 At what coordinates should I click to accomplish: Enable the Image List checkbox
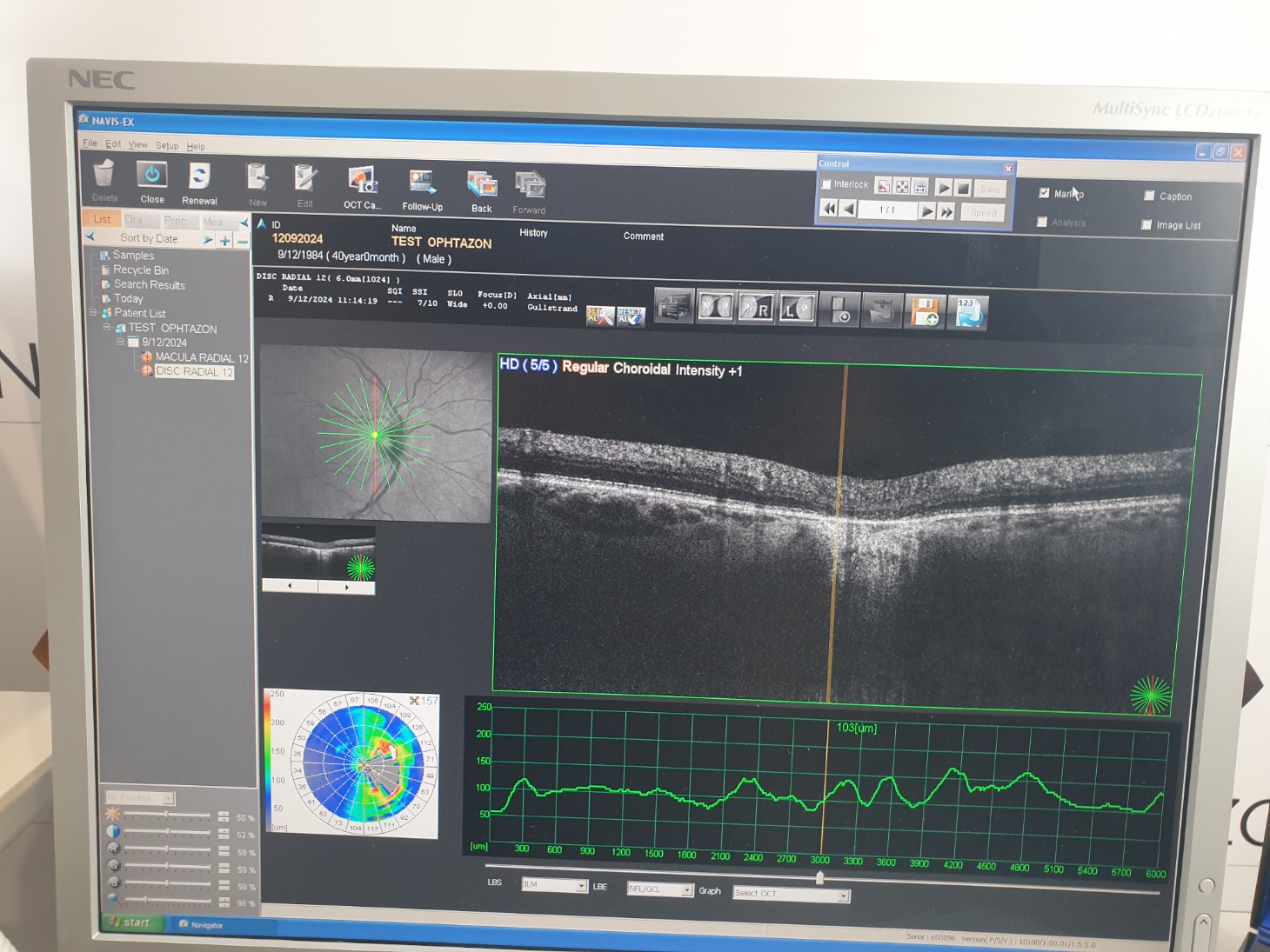(1146, 224)
